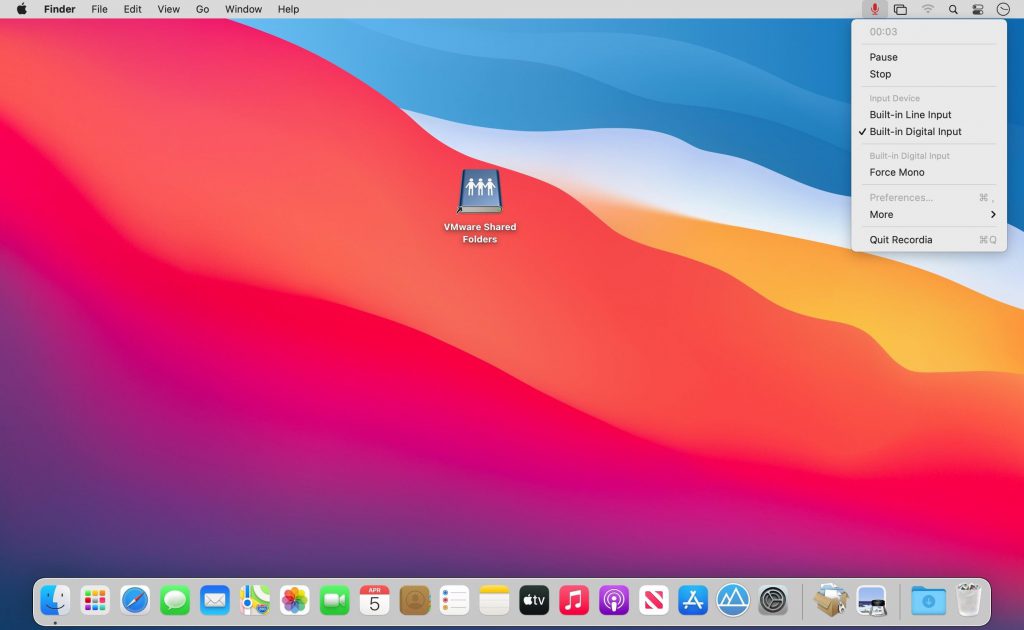Open the Photos app in Dock
Screen dimensions: 1024x630
[294, 600]
